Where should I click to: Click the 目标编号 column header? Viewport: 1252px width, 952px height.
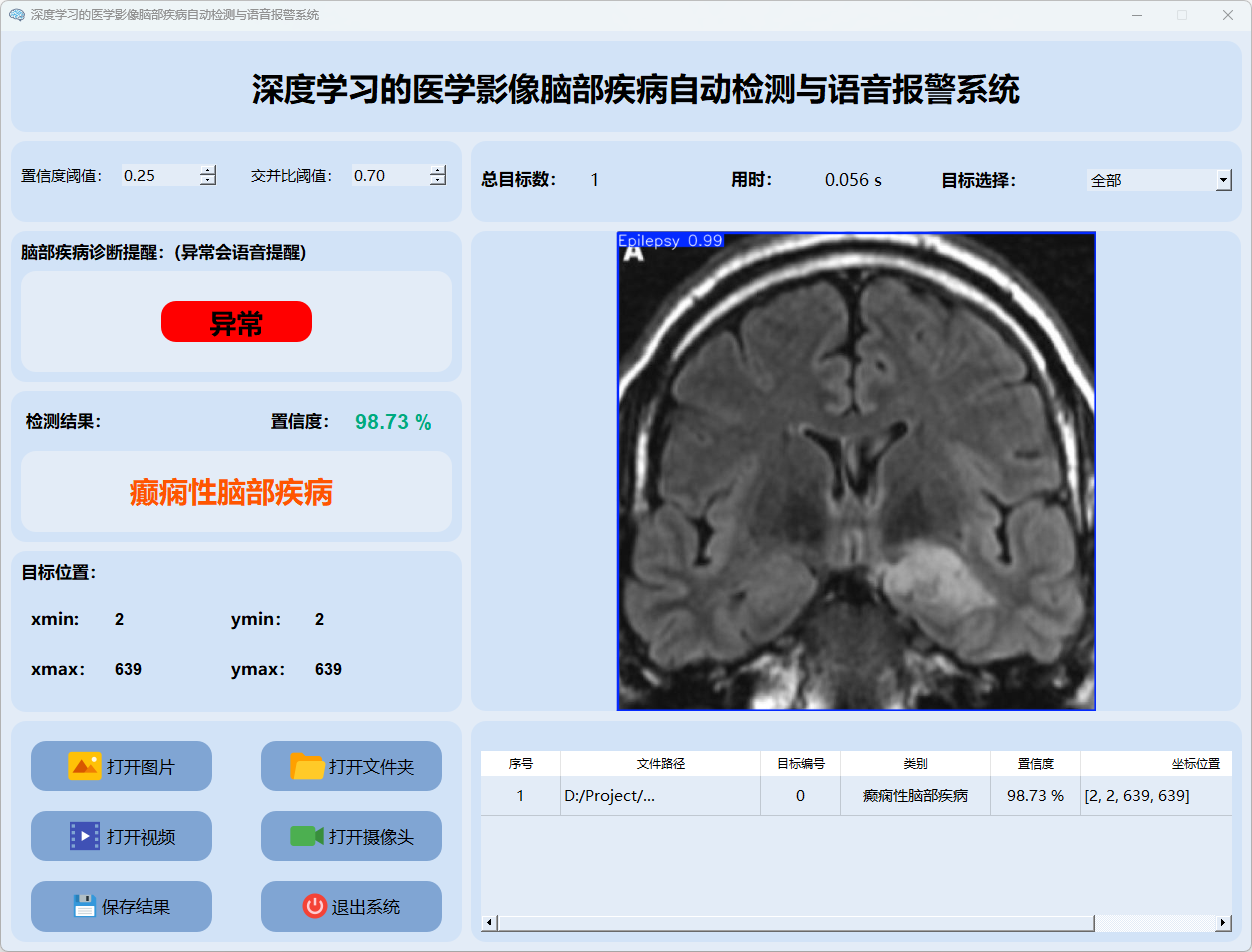pos(800,763)
